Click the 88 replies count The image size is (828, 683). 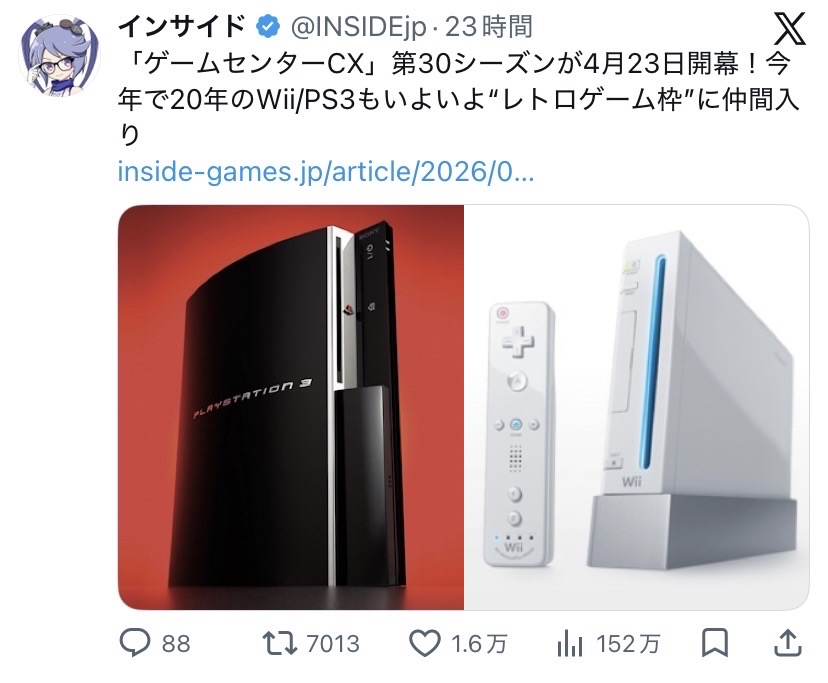click(x=176, y=644)
